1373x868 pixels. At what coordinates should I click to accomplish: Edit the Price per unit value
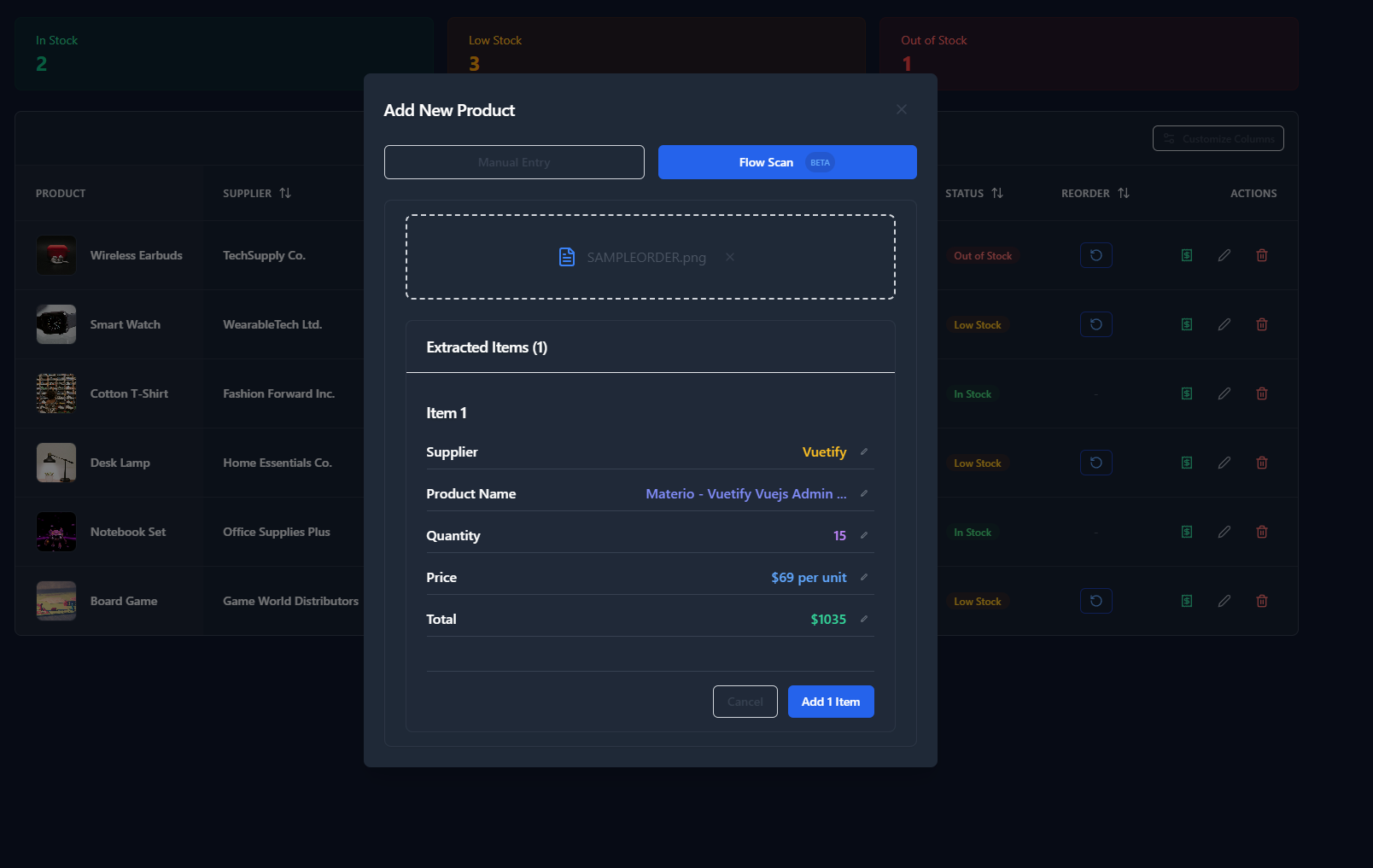(x=864, y=577)
